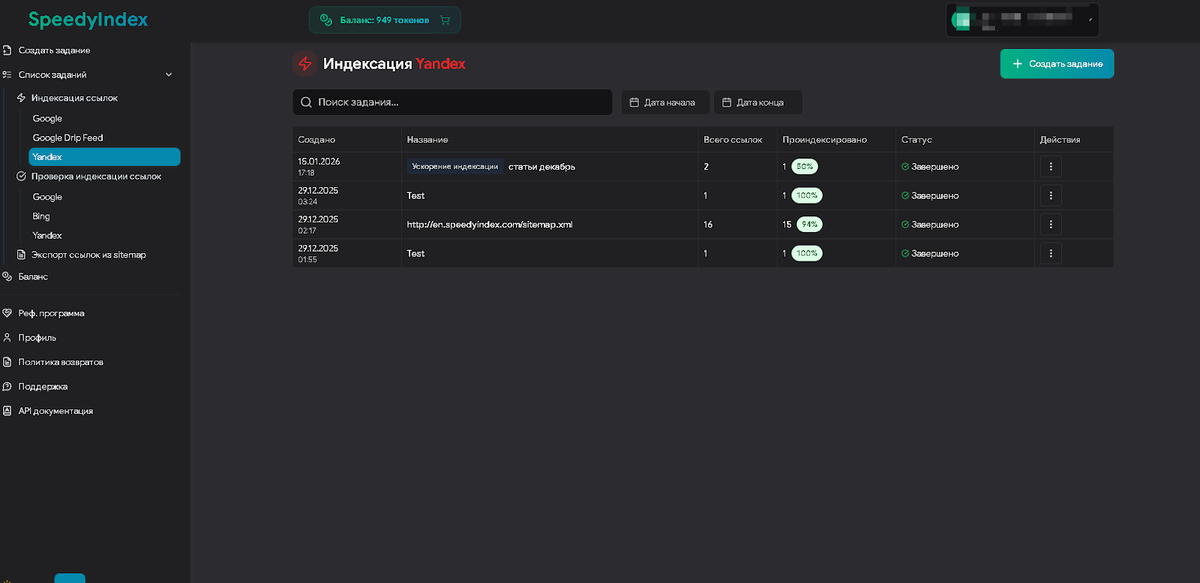Image resolution: width=1200 pixels, height=583 pixels.
Task: Select Проверка индексации ссылок in sidebar
Action: (96, 176)
